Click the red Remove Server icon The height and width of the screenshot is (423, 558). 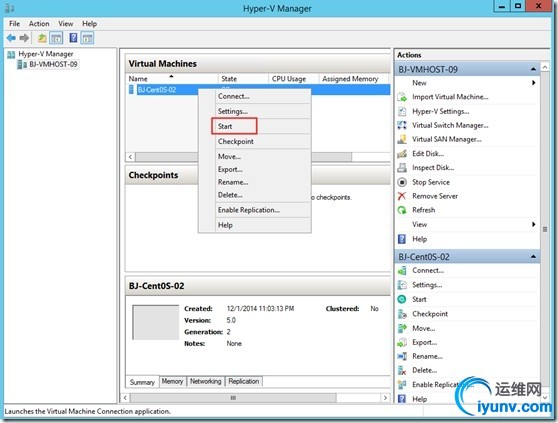(x=402, y=196)
